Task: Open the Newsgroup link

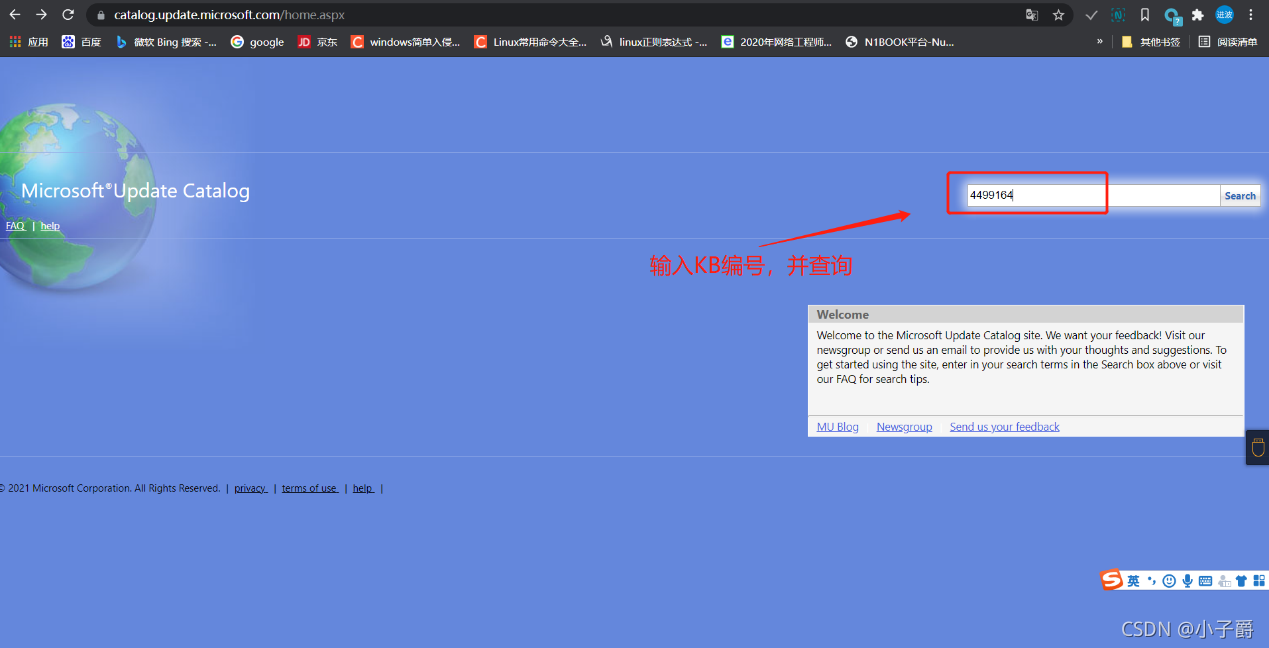Action: (x=904, y=427)
